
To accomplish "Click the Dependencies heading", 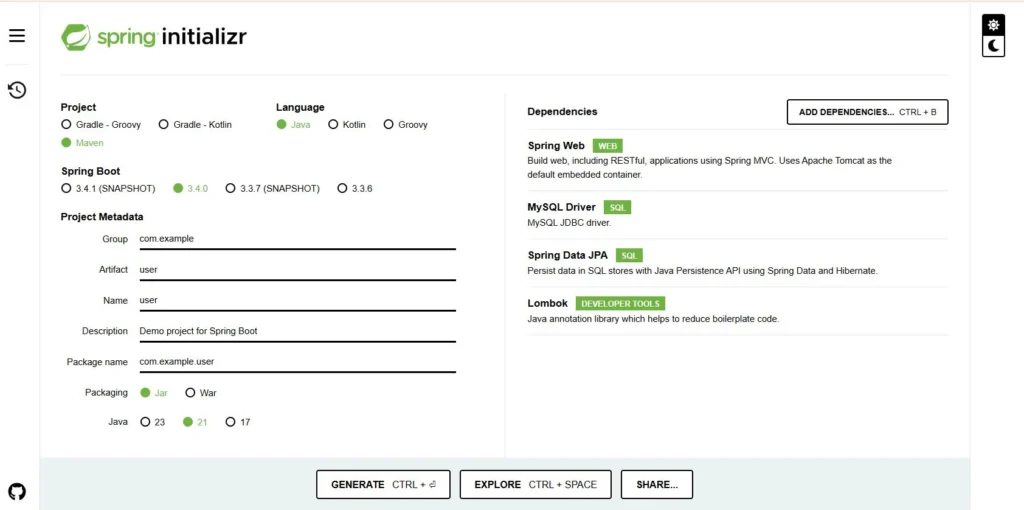I will coord(562,112).
